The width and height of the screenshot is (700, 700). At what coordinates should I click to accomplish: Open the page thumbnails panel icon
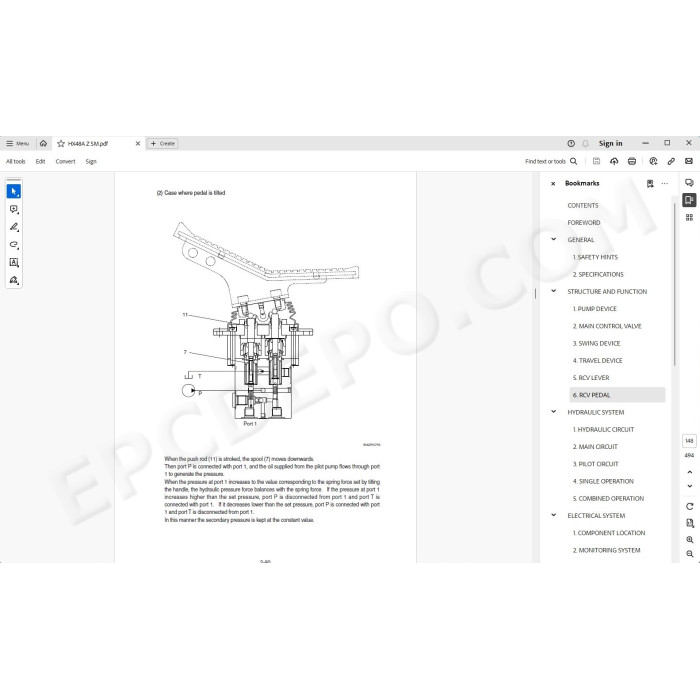(689, 217)
